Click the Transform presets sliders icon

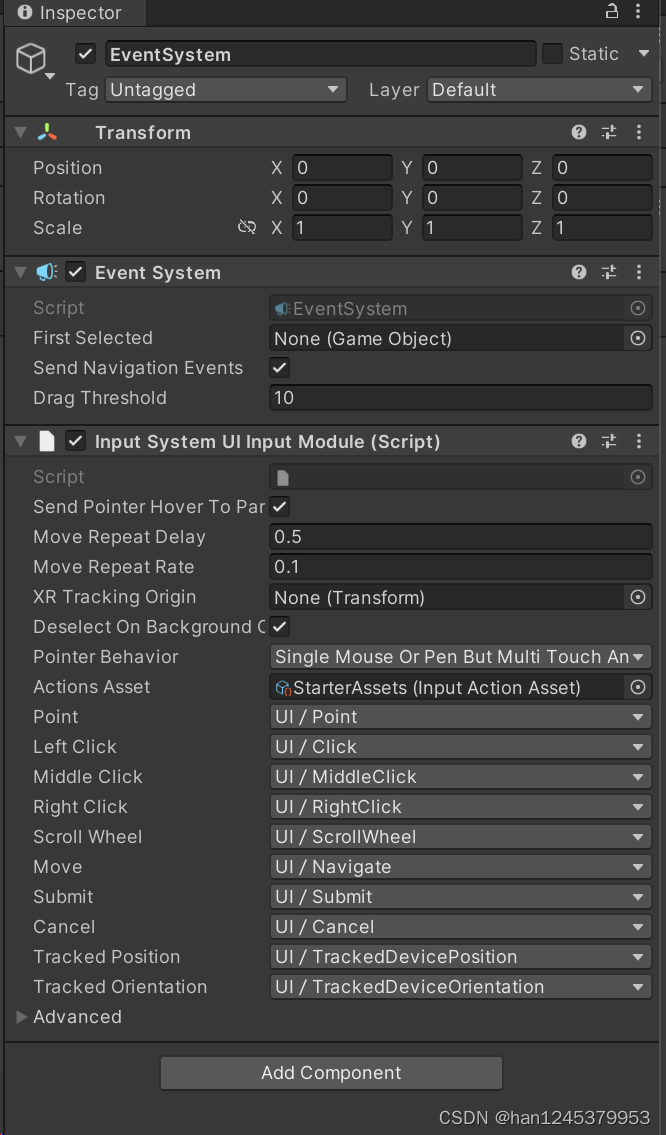608,132
